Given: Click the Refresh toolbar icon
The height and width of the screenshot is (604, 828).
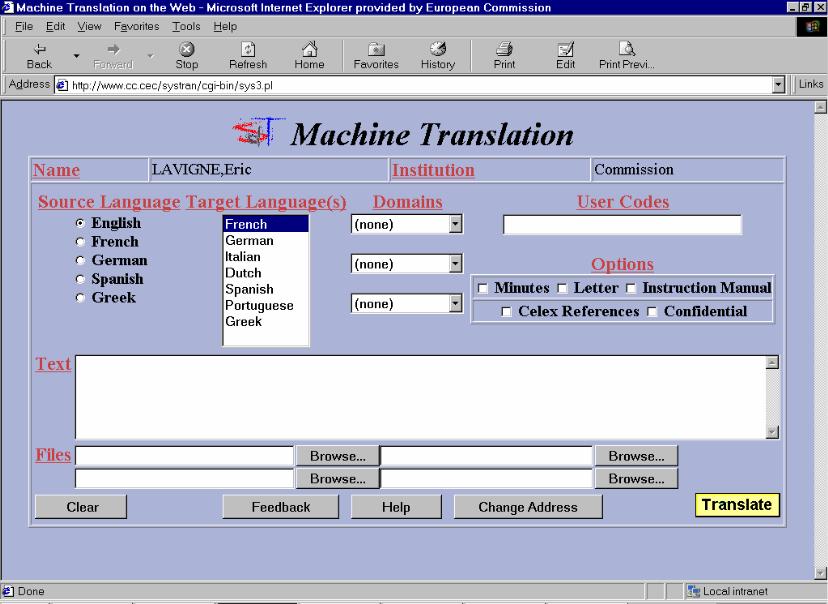Looking at the screenshot, I should click(248, 56).
